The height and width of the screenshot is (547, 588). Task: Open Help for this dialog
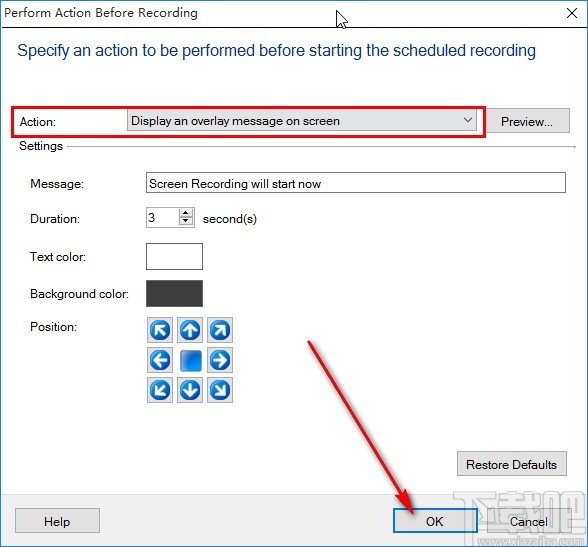click(57, 521)
